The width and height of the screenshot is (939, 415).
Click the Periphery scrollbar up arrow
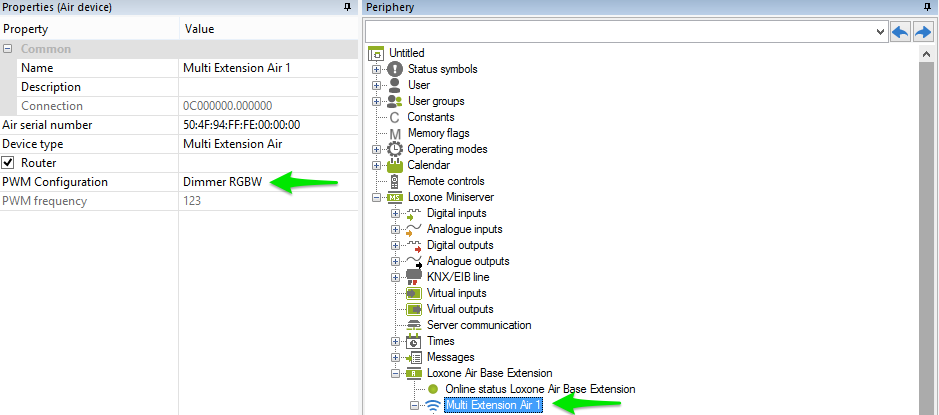coord(925,54)
